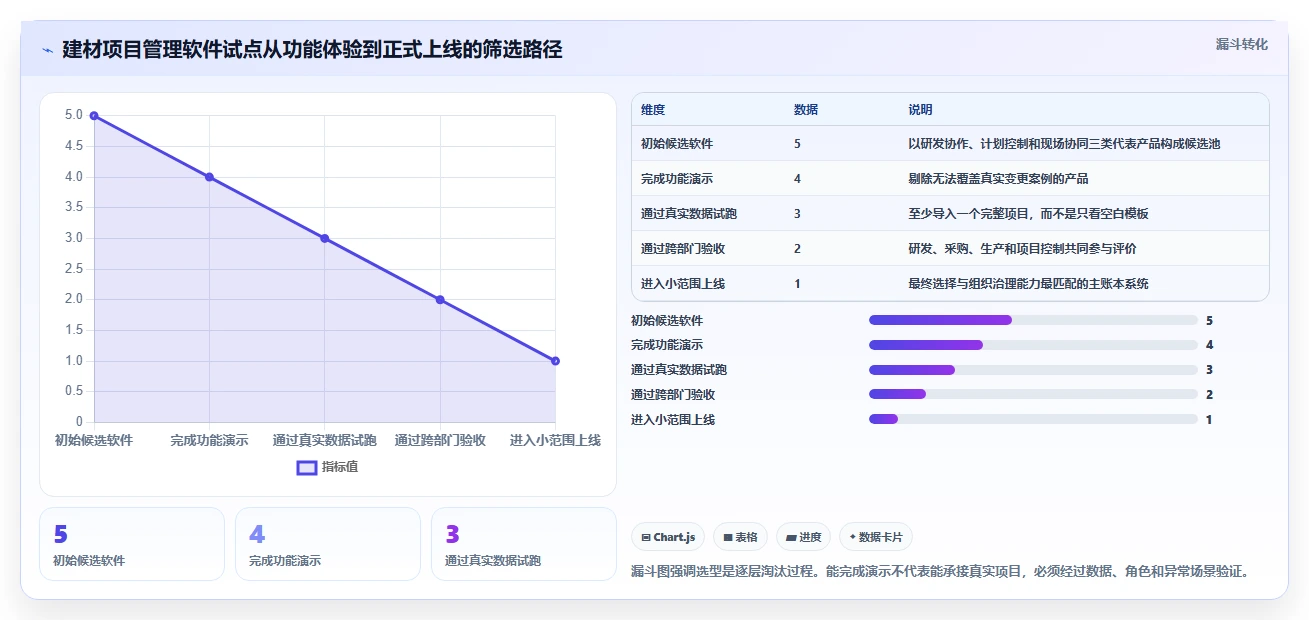Click the 漏斗转化 label in the header
This screenshot has width=1309, height=620.
click(1242, 44)
